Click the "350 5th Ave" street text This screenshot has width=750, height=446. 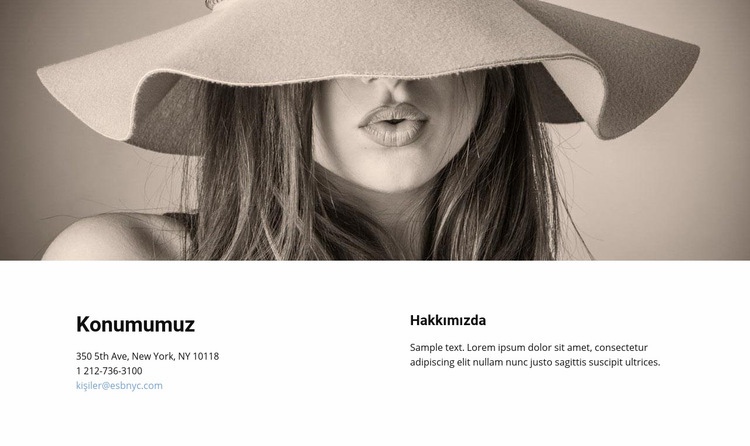(x=101, y=357)
